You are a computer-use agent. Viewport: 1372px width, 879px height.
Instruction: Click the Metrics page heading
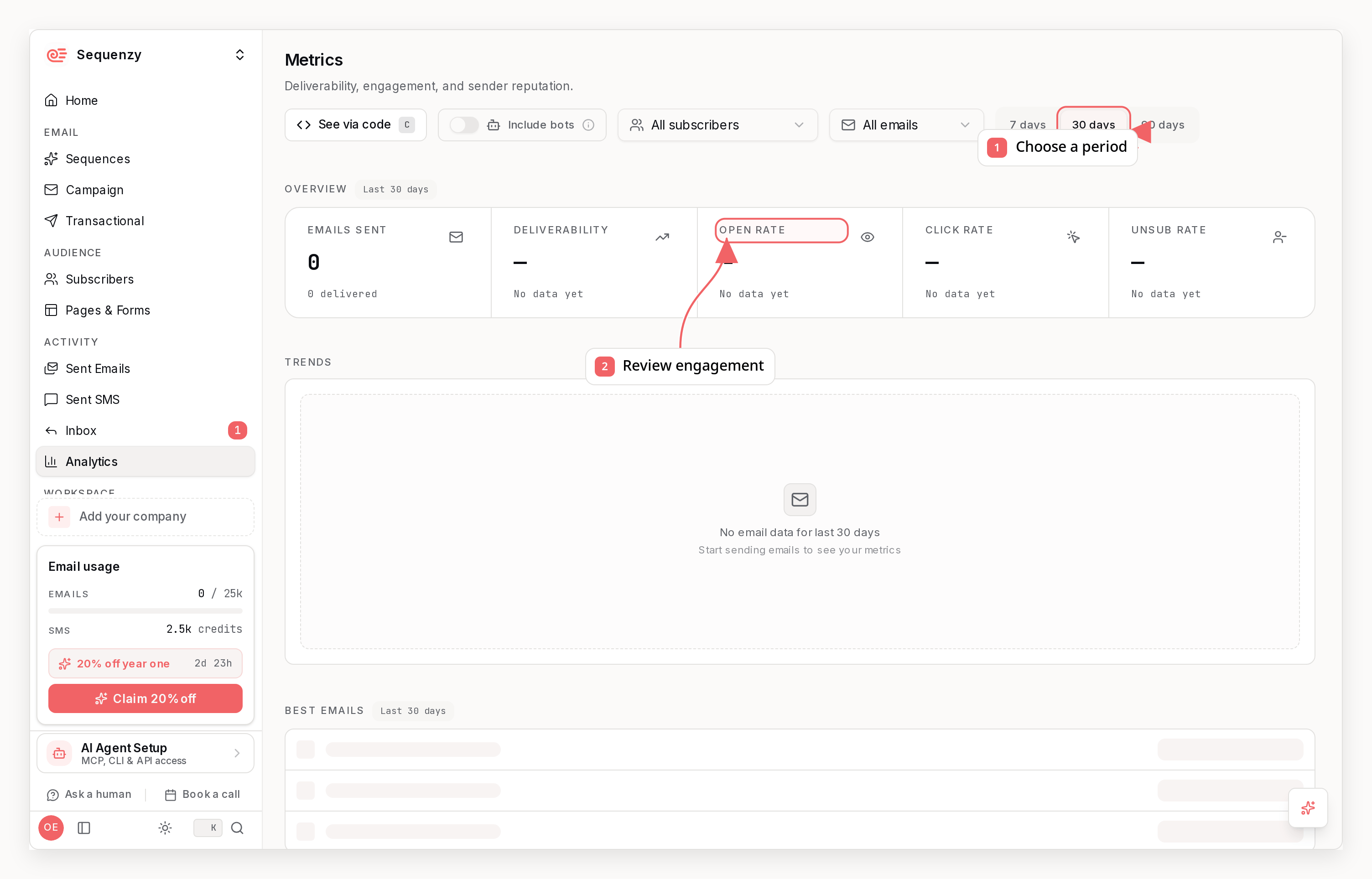click(314, 60)
